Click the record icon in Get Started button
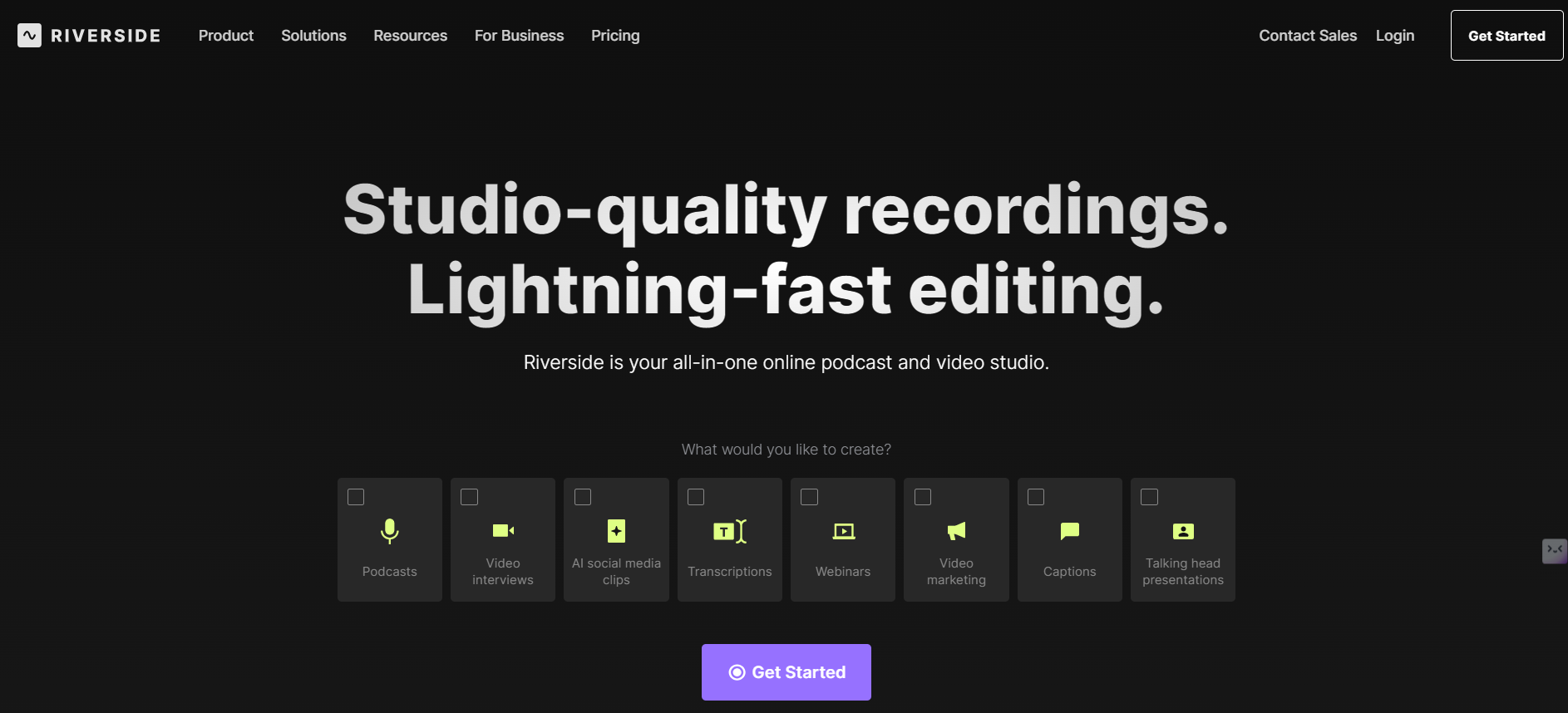Screen dimensions: 1568x713 pos(737,672)
